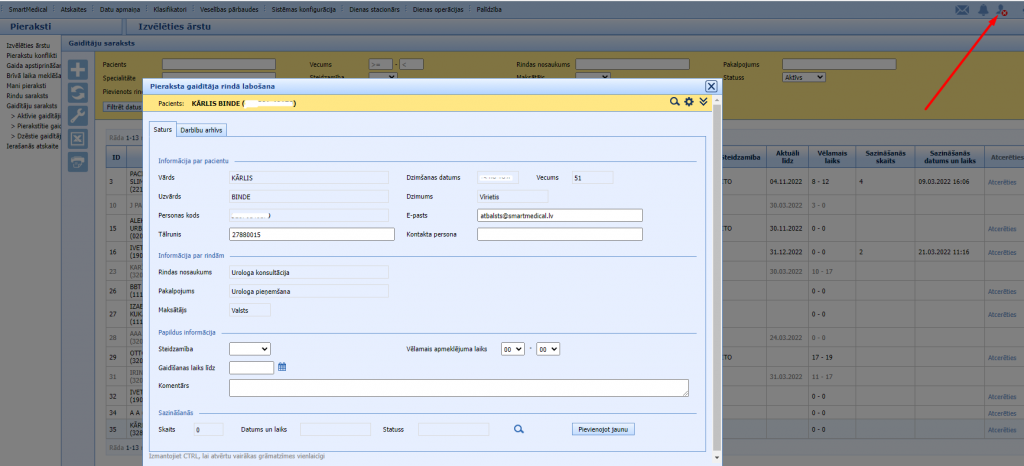The image size is (1024, 466).
Task: Click the refresh arrows icon in toolbar
Action: point(79,93)
